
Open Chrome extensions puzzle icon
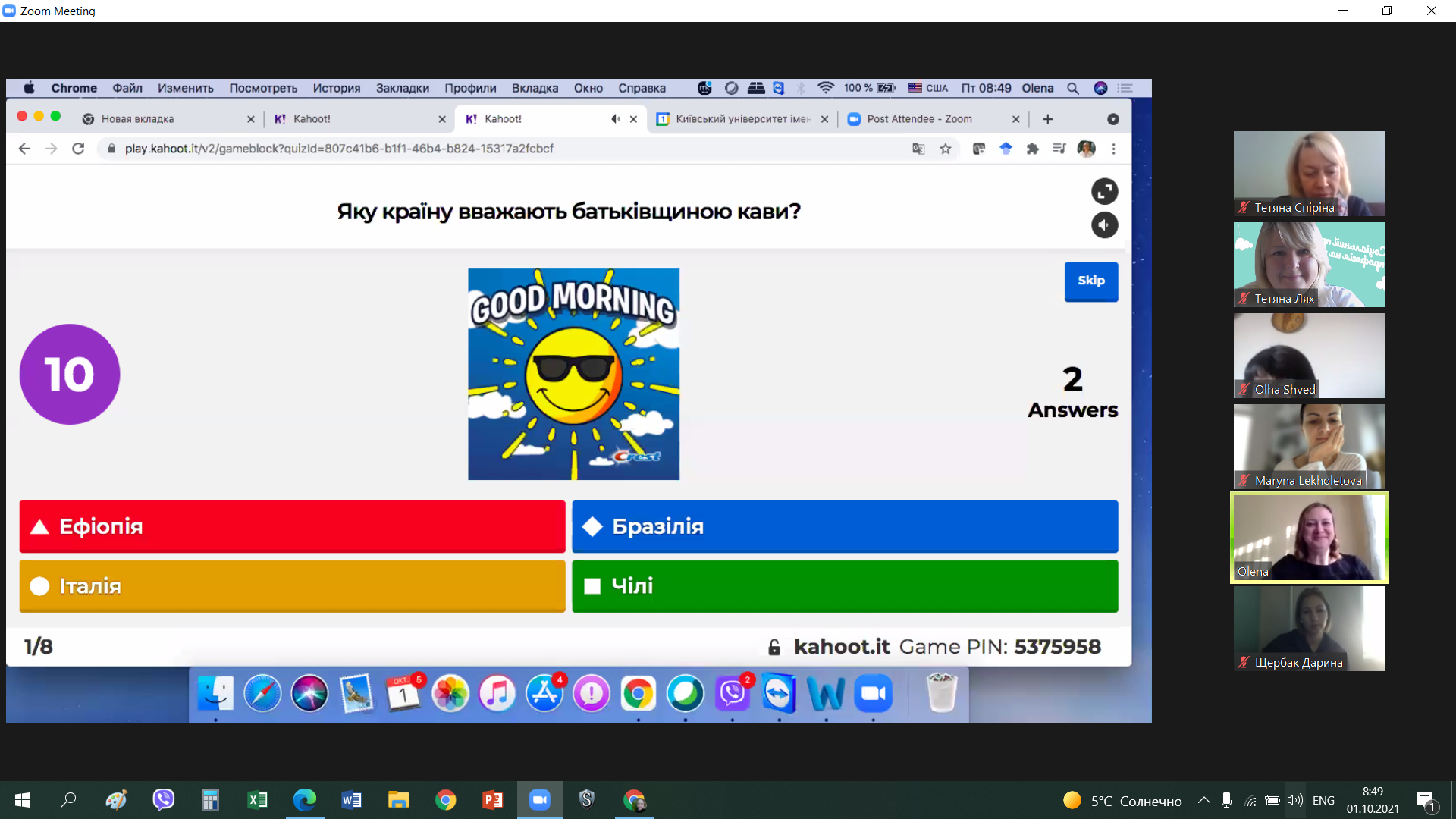click(1032, 149)
